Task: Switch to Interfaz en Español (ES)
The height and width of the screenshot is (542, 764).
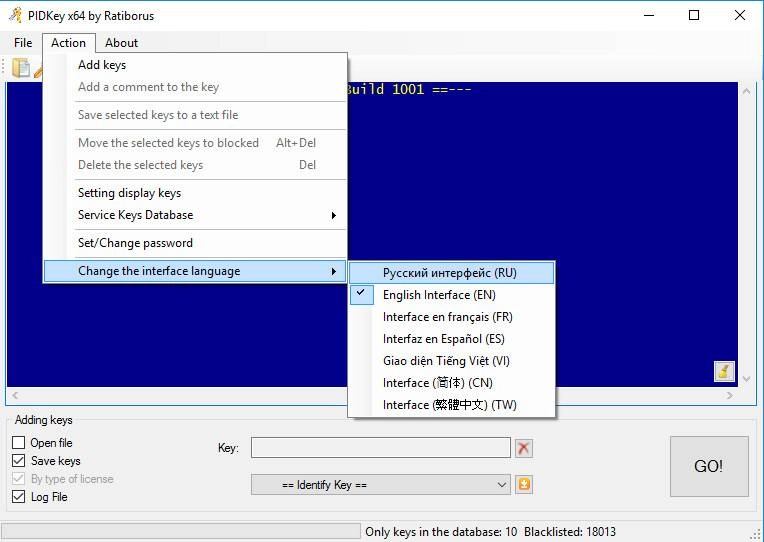Action: [452, 339]
